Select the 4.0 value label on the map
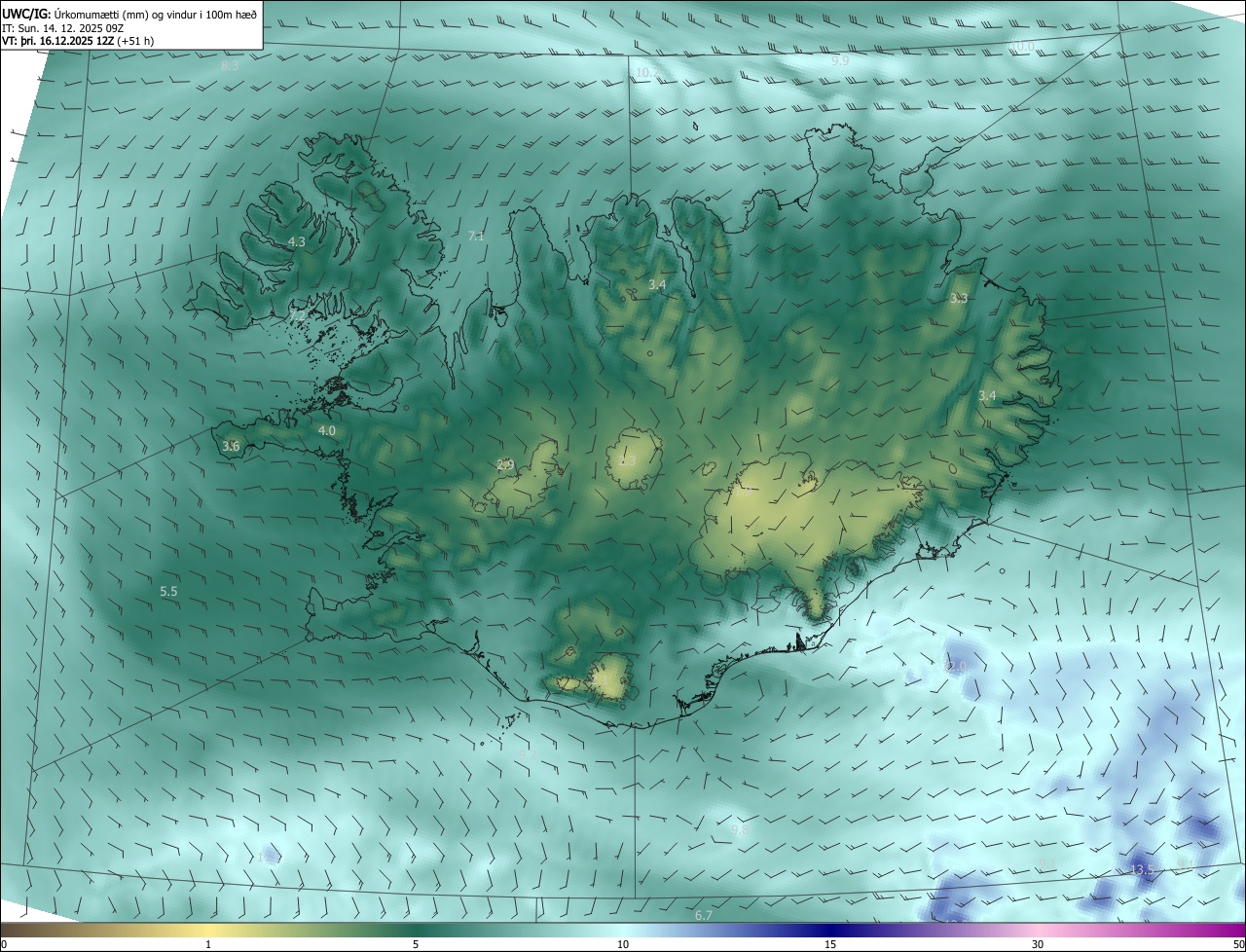 (x=327, y=430)
